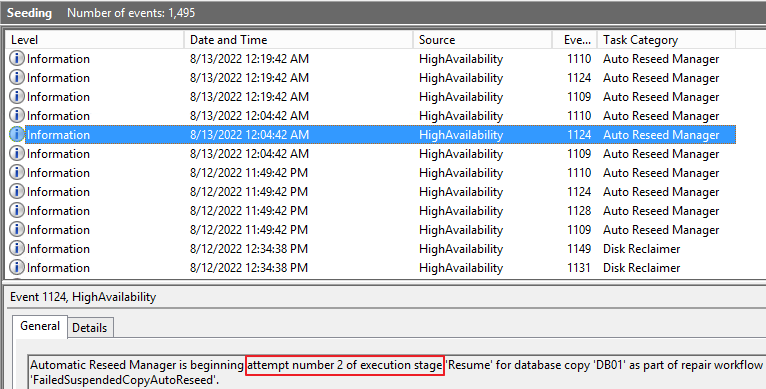The width and height of the screenshot is (766, 389).
Task: Click info icon of 11:49:42 PM event 1124
Action: (17, 192)
